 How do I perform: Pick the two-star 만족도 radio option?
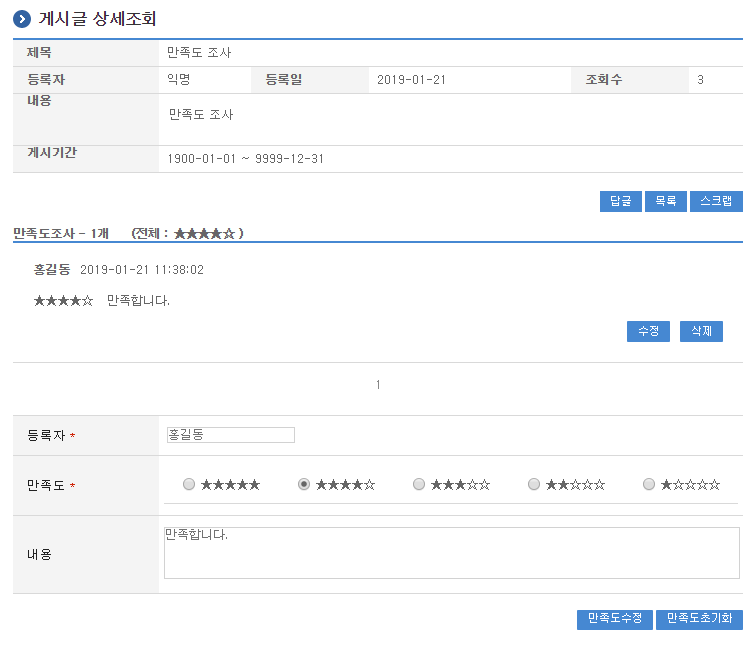click(534, 484)
